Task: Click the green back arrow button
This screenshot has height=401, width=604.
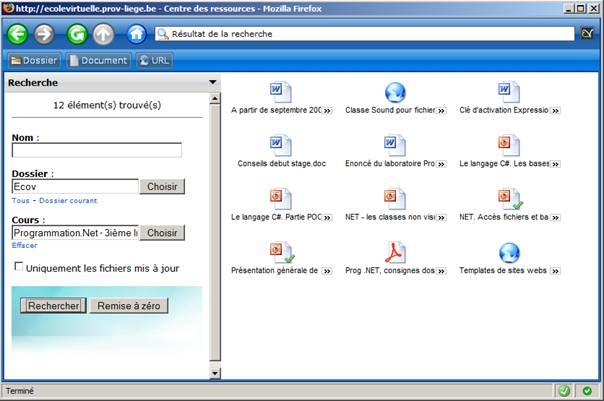Action: click(x=19, y=34)
